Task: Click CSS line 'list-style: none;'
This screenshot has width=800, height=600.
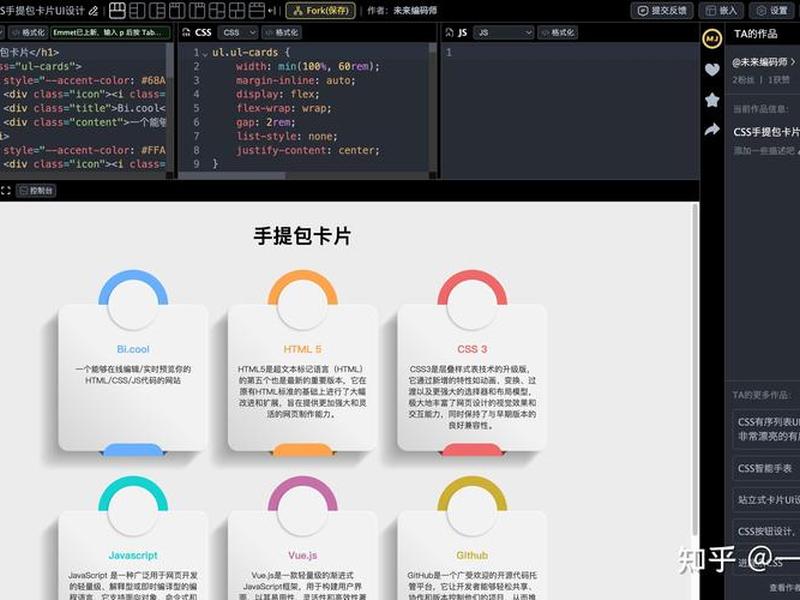Action: click(x=286, y=136)
